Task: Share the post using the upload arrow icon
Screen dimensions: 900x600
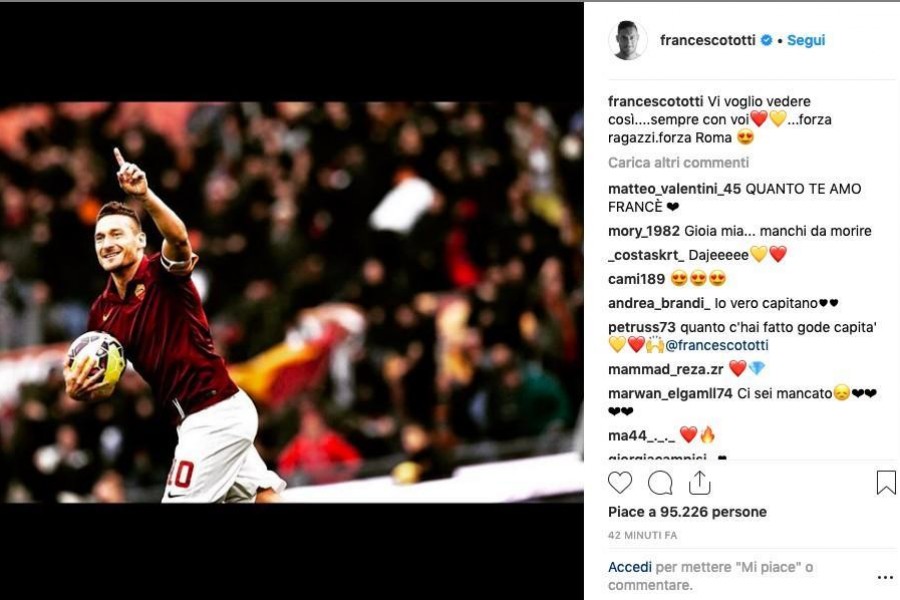Action: [700, 482]
